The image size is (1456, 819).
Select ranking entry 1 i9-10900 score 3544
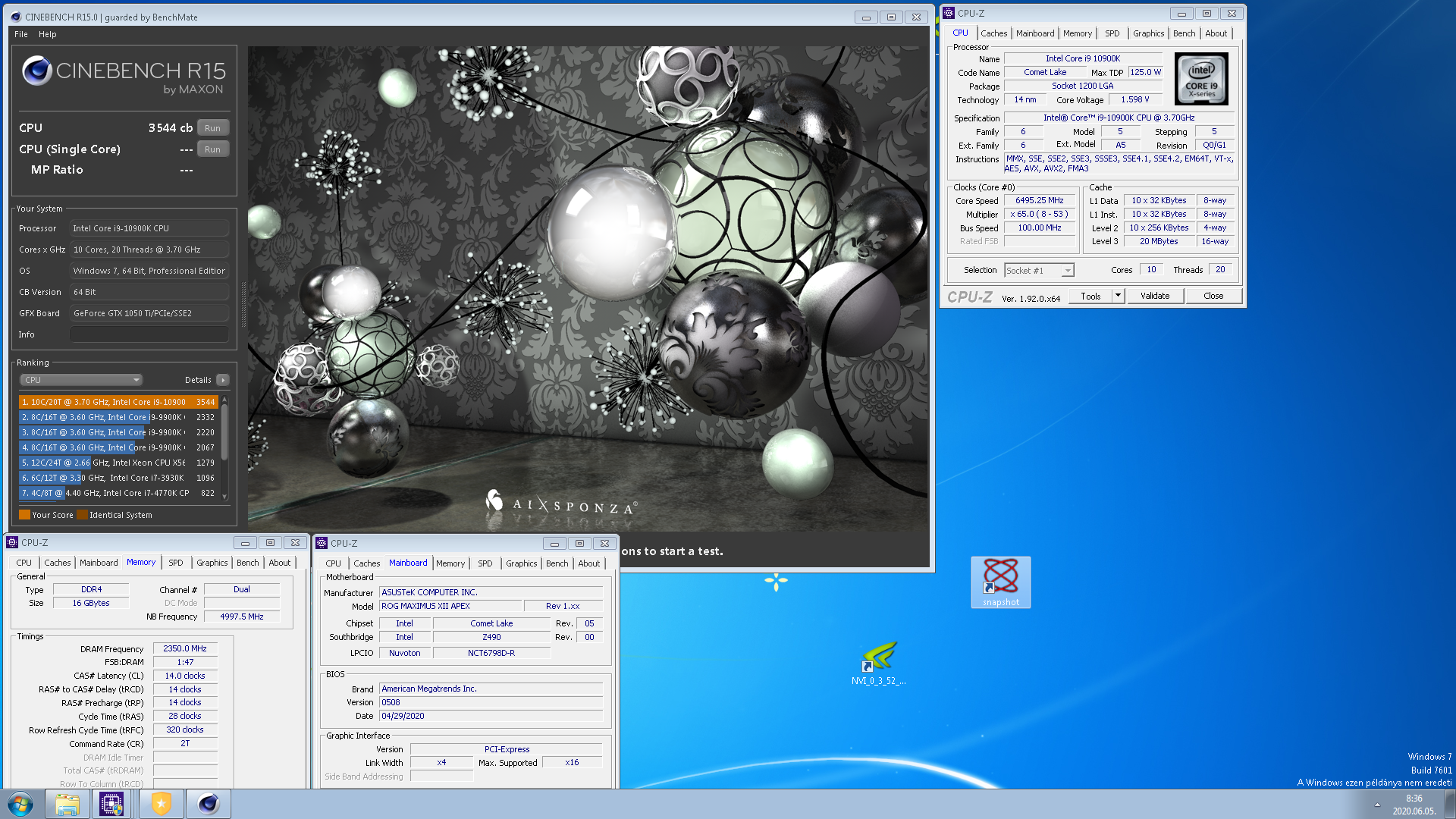pyautogui.click(x=118, y=402)
